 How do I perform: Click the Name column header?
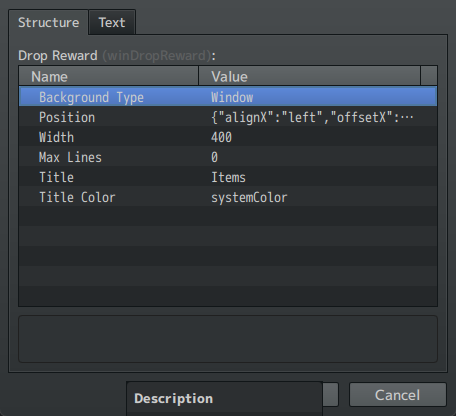[109, 76]
